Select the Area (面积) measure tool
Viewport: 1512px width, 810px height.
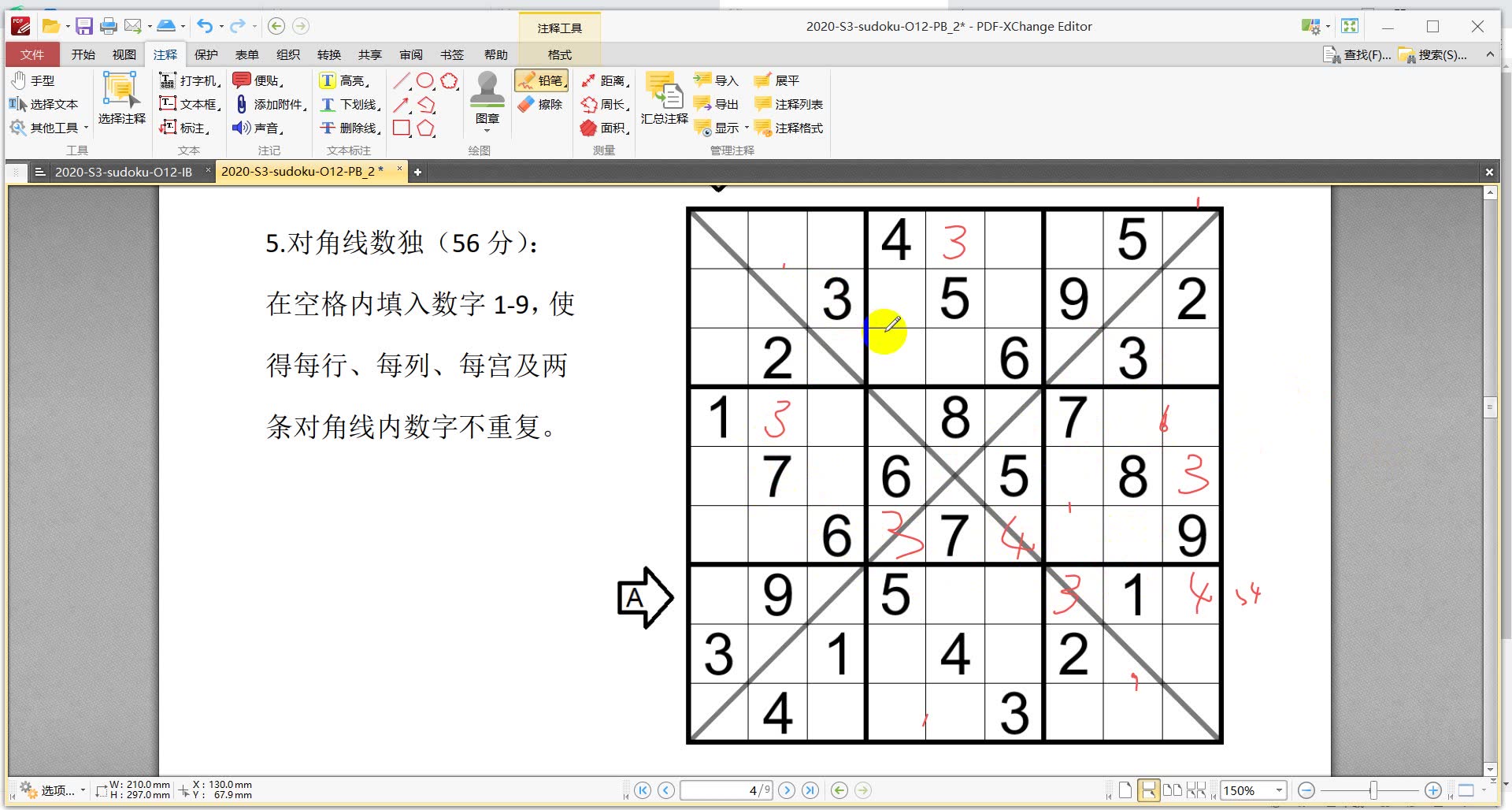(604, 128)
